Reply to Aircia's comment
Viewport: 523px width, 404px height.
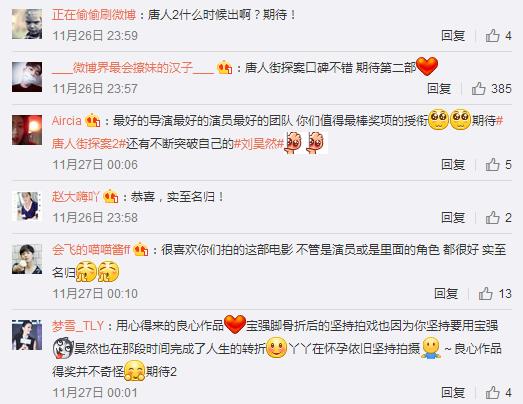click(x=453, y=164)
